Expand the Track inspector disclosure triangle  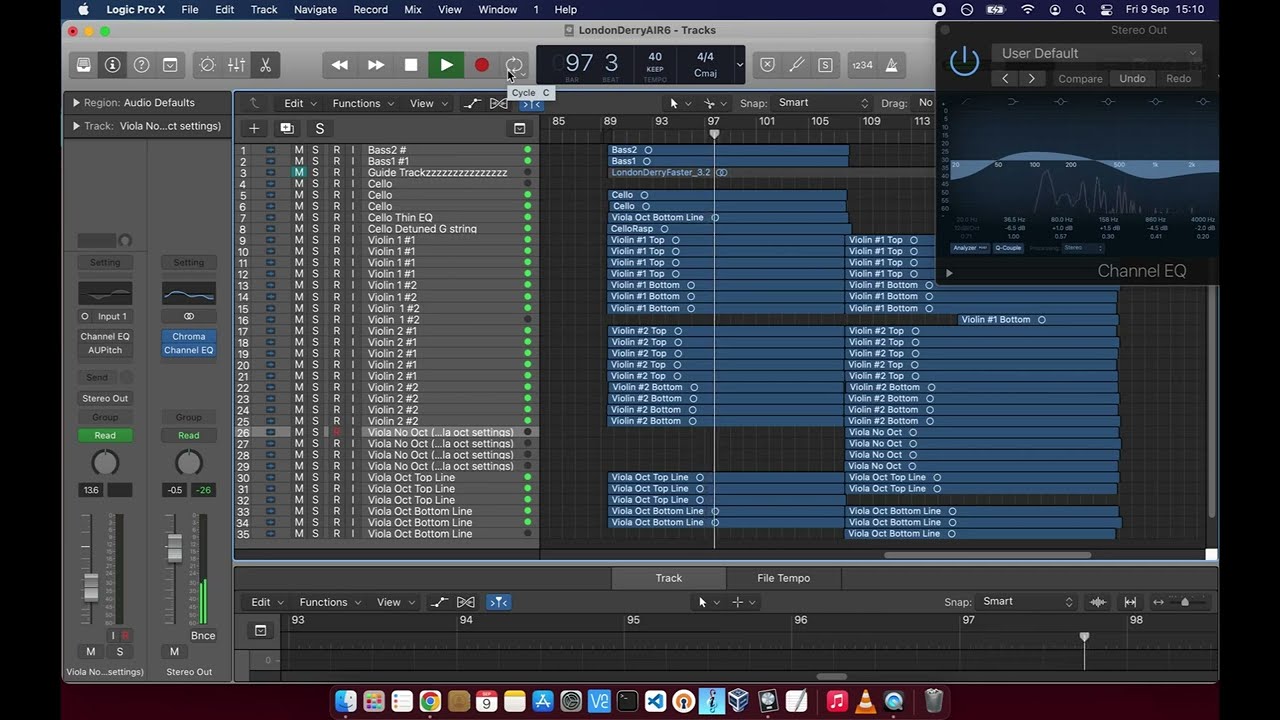click(x=76, y=126)
